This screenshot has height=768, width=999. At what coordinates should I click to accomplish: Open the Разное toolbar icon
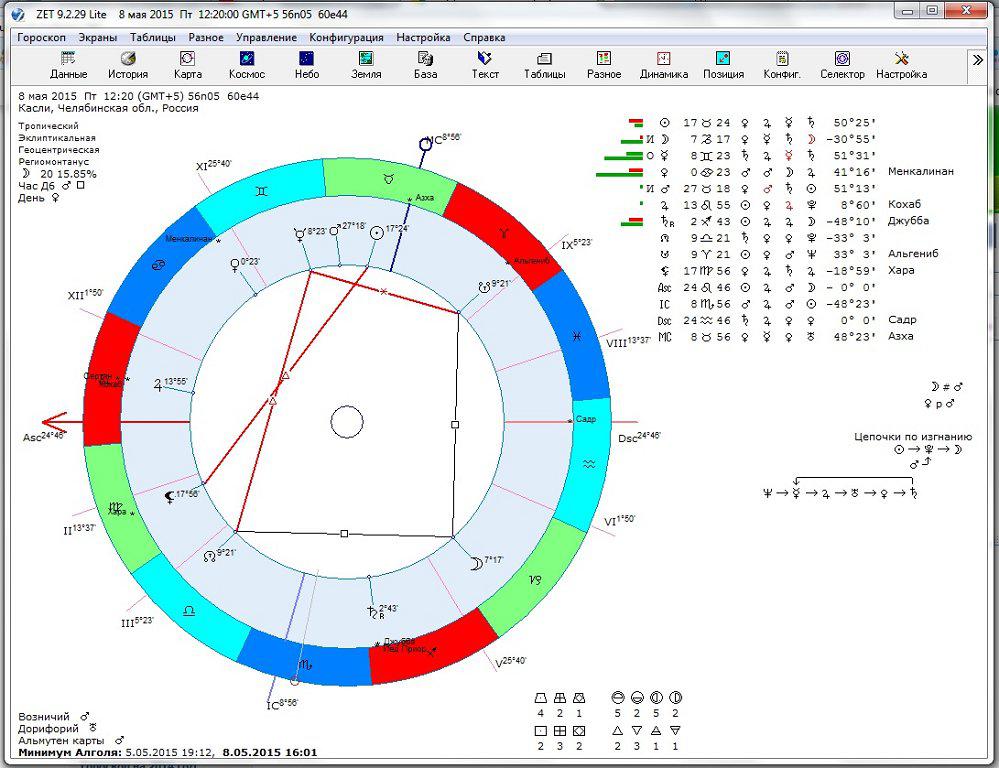603,66
